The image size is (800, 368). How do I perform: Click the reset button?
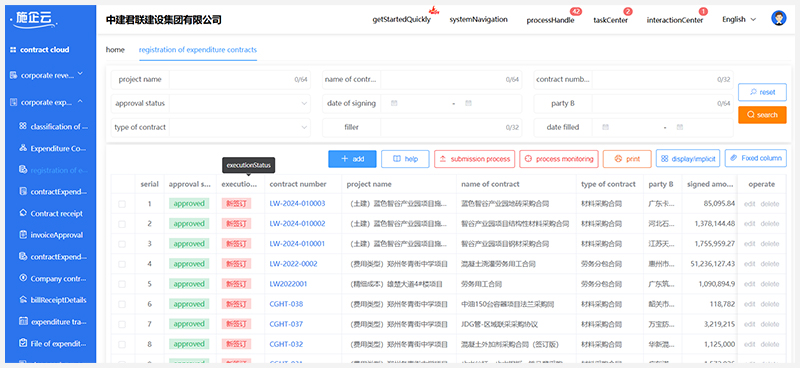[x=762, y=92]
